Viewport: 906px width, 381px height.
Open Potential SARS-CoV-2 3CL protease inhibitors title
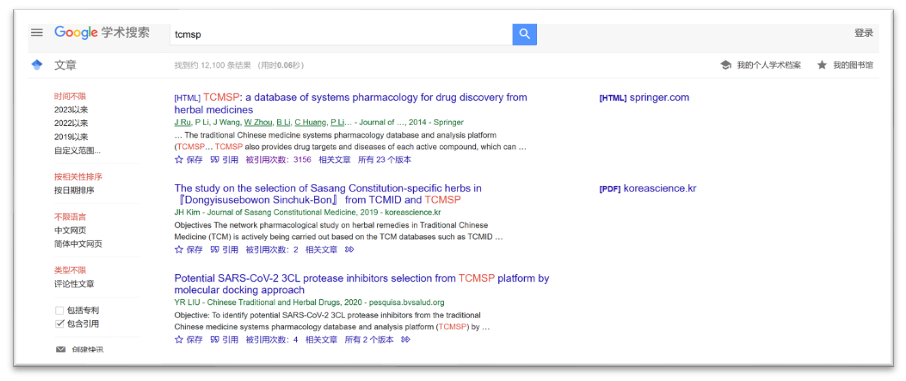pos(362,284)
